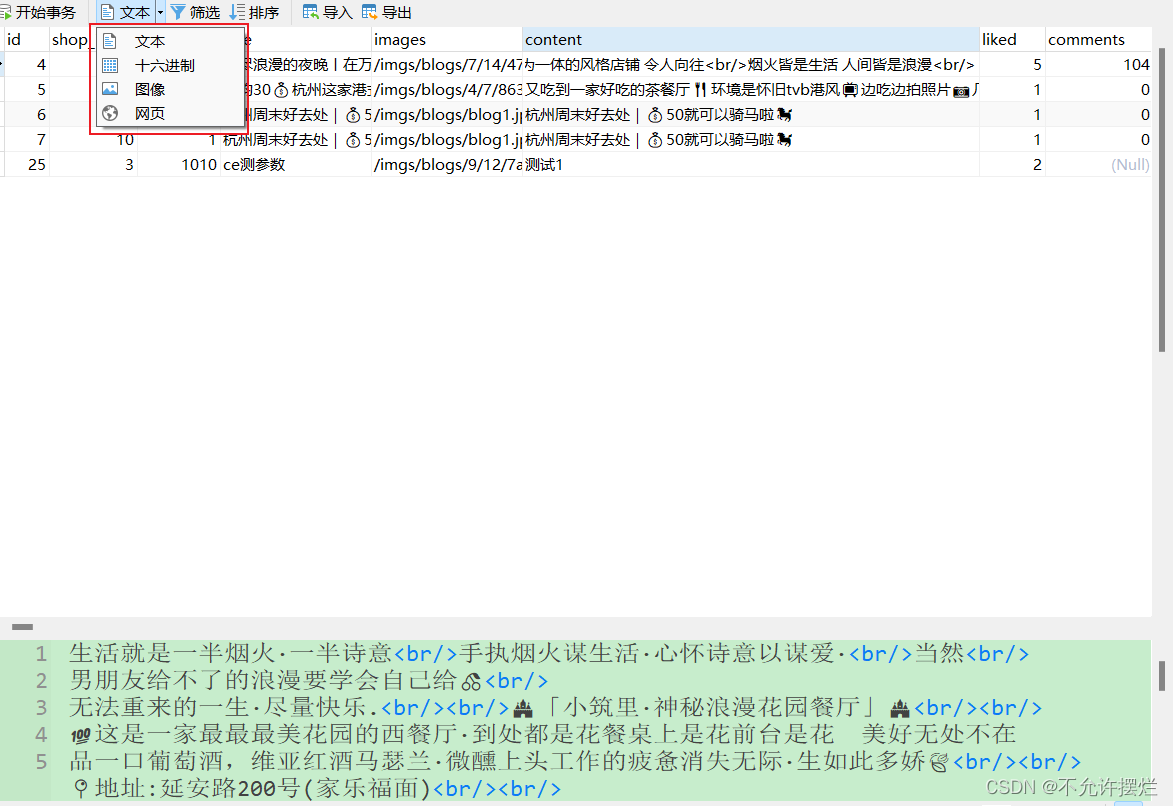The width and height of the screenshot is (1173, 806).
Task: Click the globe icon beside 网页
Action: [x=110, y=113]
